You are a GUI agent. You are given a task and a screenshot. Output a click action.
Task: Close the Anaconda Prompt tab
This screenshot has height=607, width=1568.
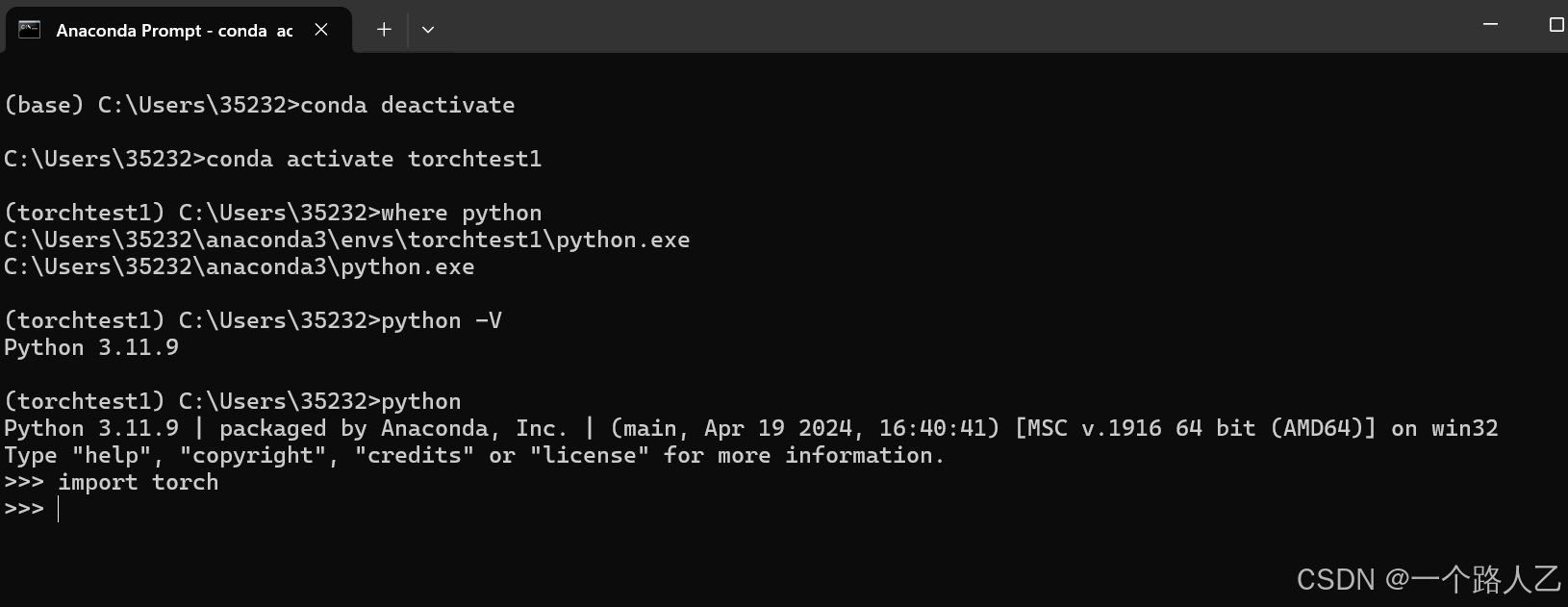(320, 30)
